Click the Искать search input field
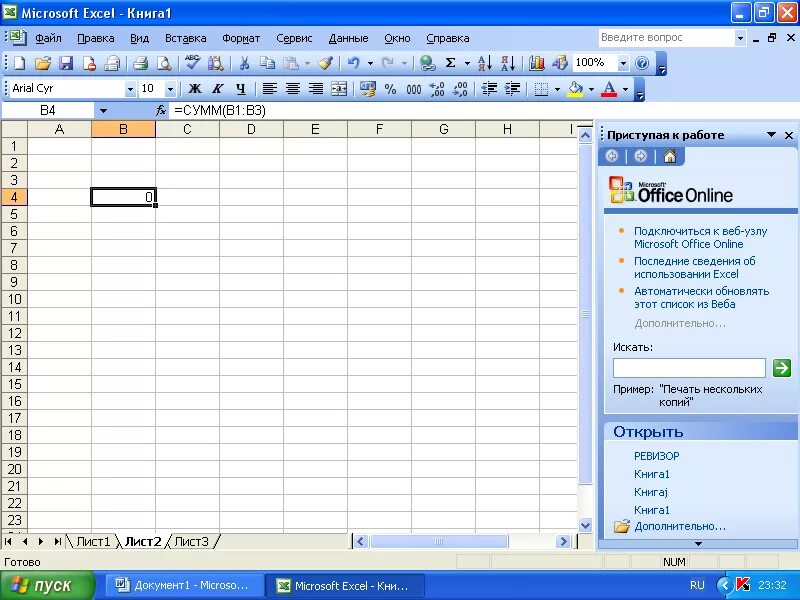The width and height of the screenshot is (800, 600). [689, 367]
